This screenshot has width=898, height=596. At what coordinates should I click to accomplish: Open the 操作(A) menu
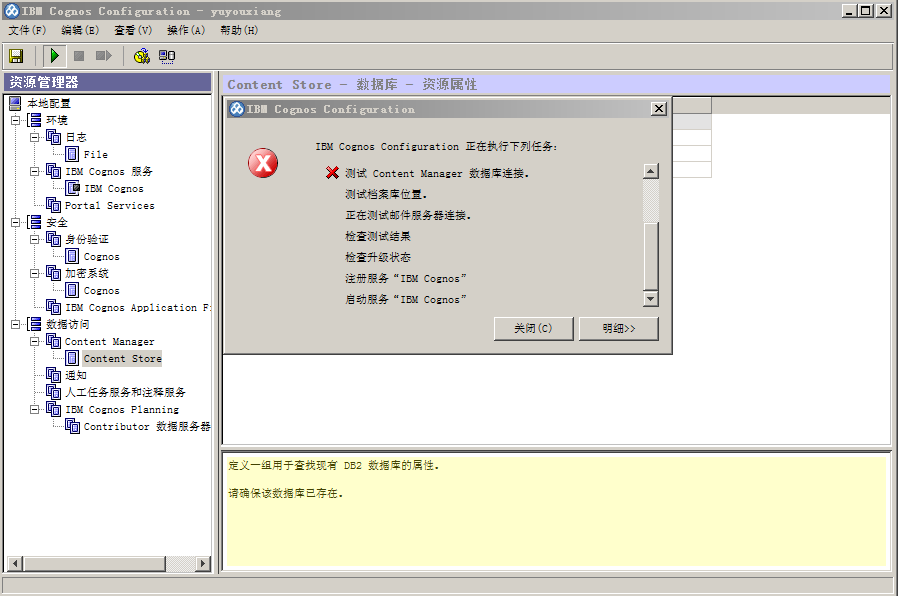(x=186, y=30)
